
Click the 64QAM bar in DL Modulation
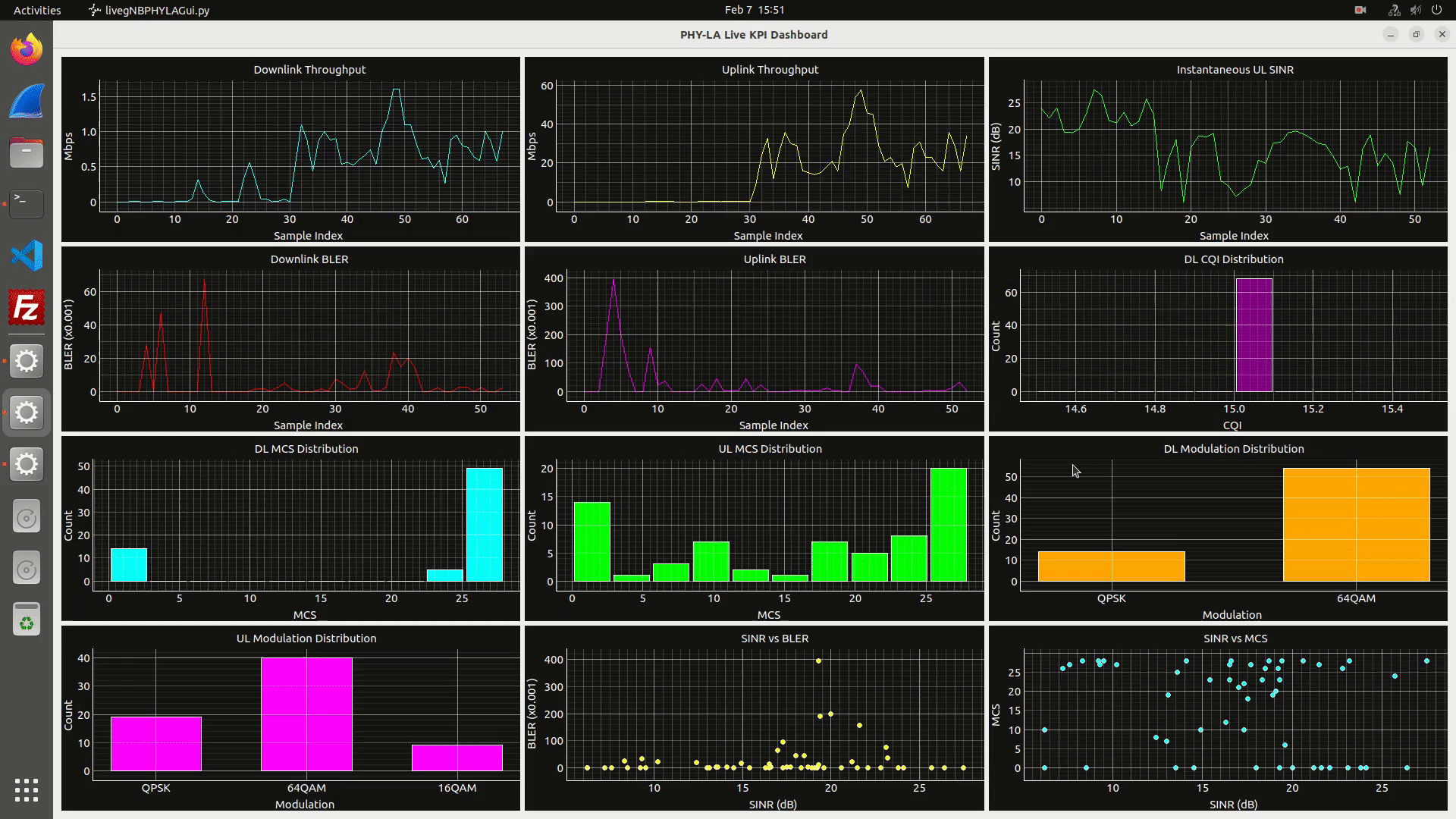[x=1356, y=525]
